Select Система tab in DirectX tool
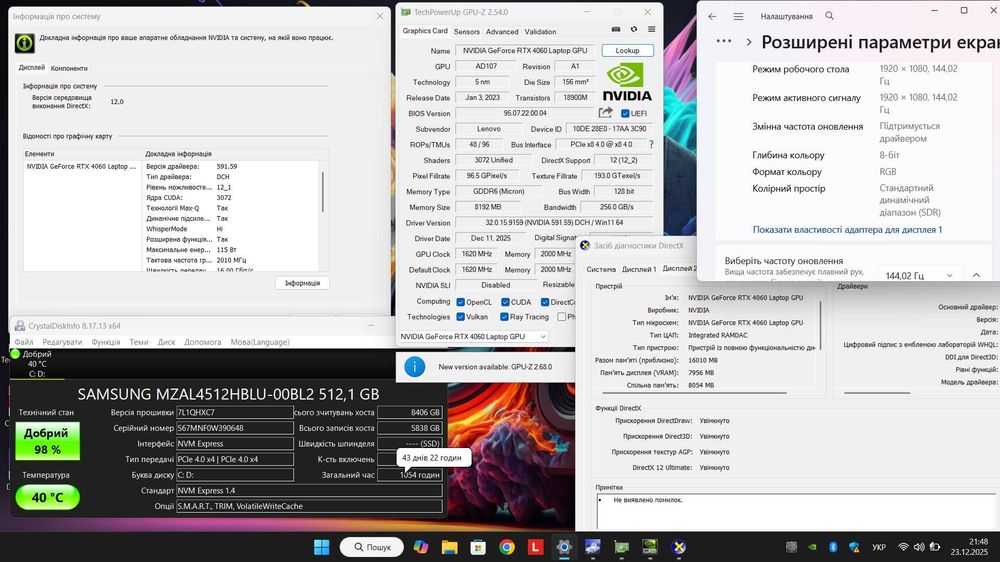 coord(601,269)
